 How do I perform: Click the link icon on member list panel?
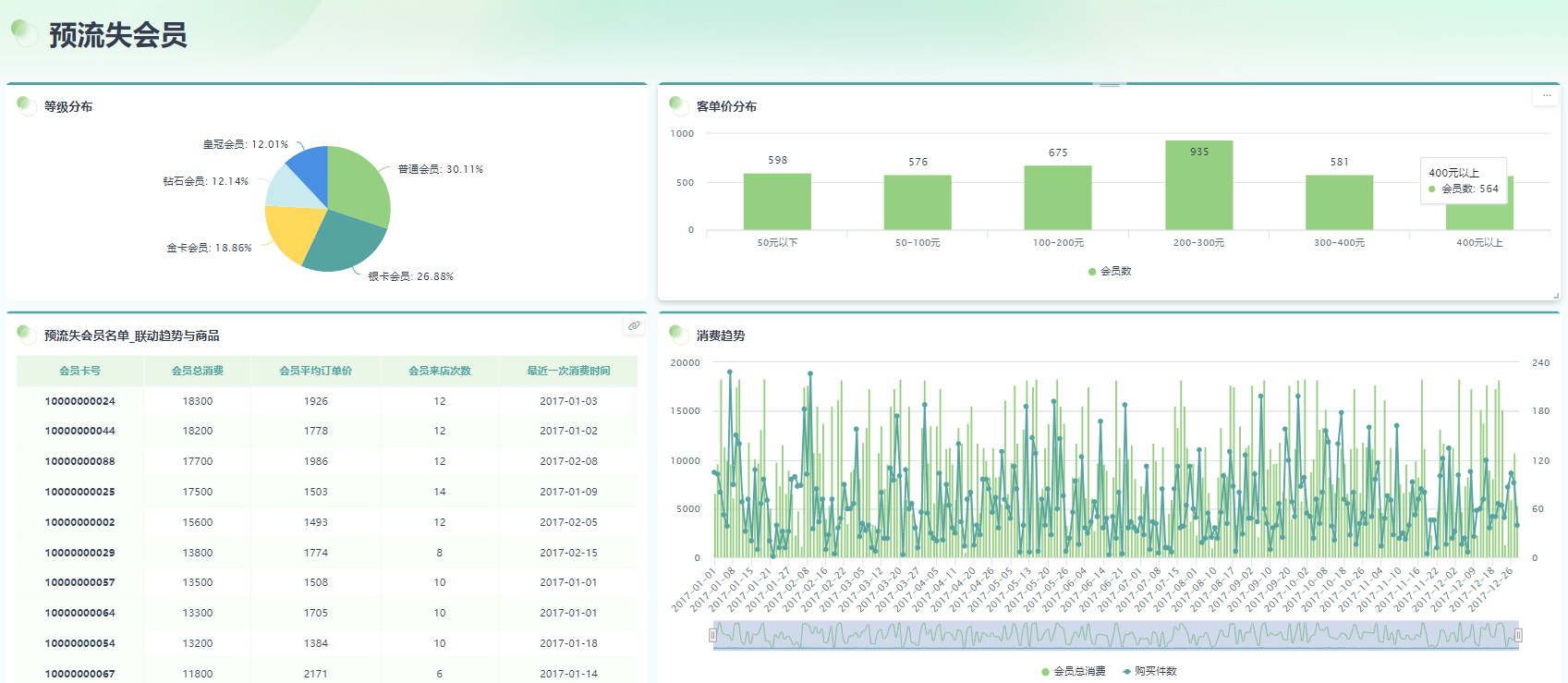pyautogui.click(x=634, y=325)
